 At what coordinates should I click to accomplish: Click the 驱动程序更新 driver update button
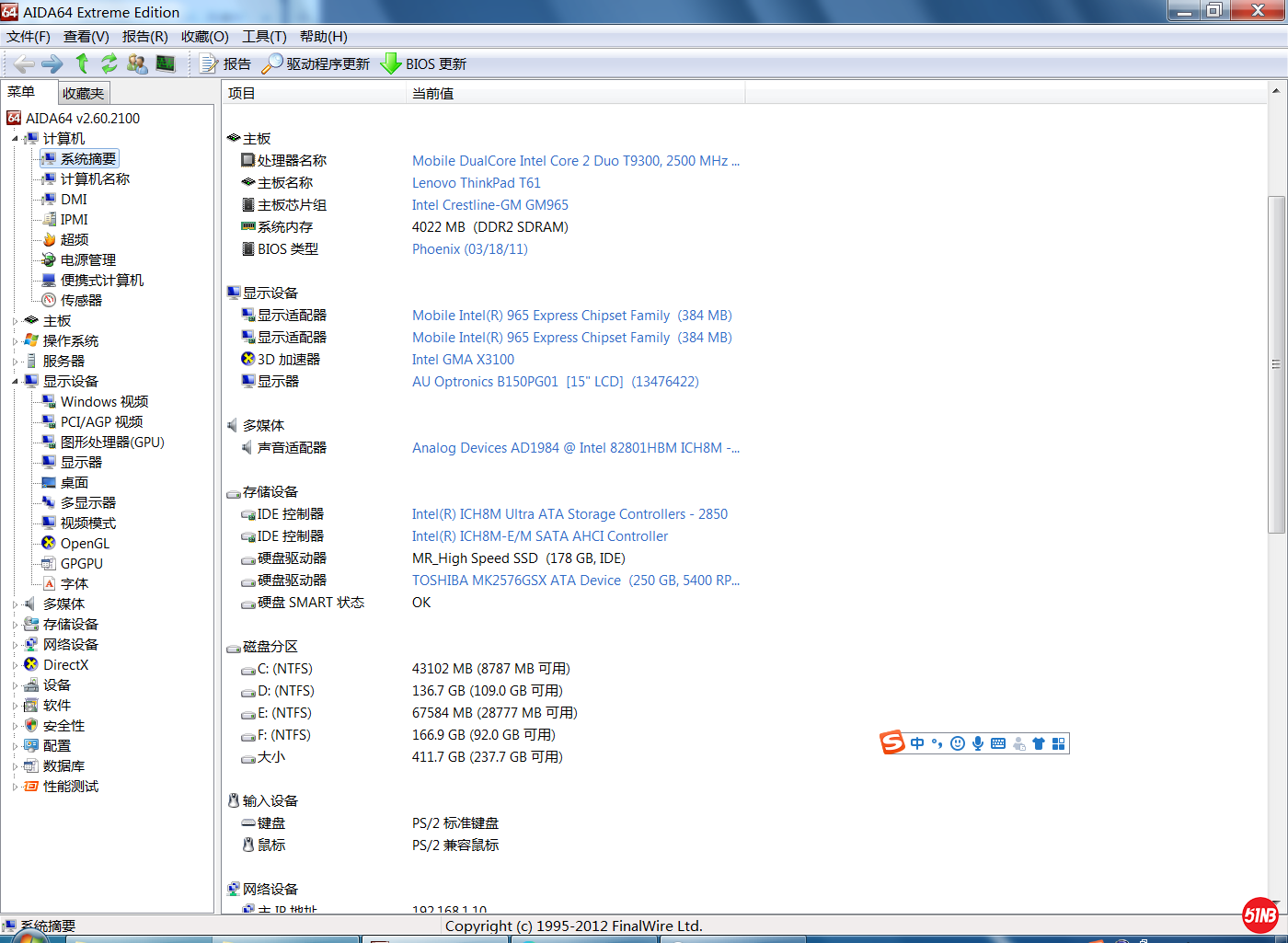pyautogui.click(x=316, y=63)
